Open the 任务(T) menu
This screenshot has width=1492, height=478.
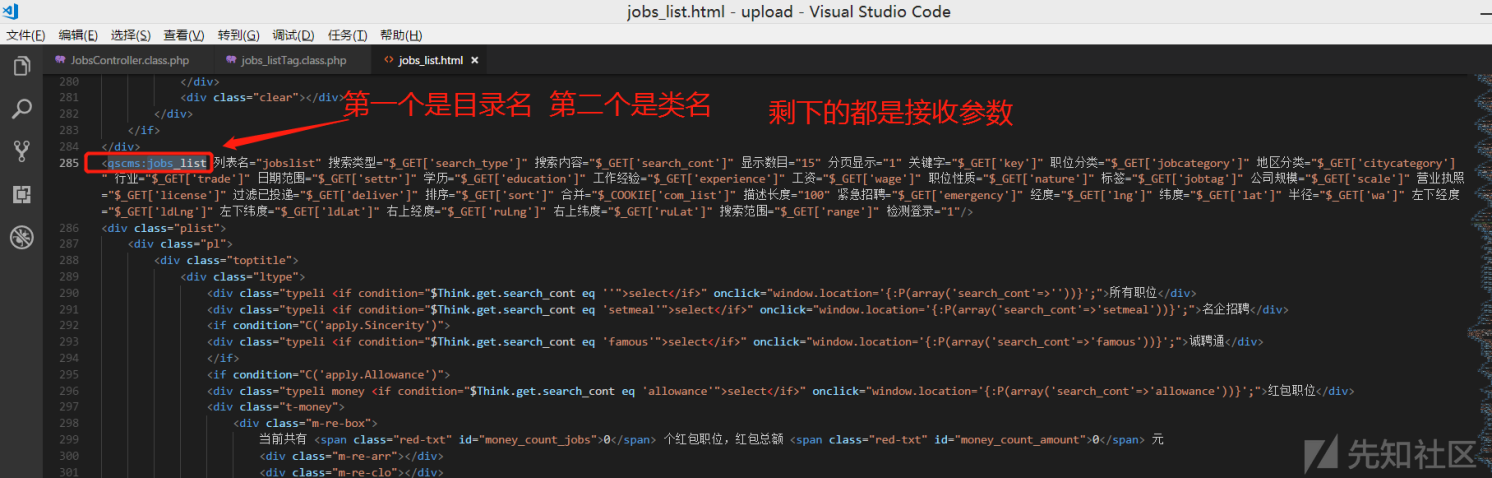click(347, 35)
